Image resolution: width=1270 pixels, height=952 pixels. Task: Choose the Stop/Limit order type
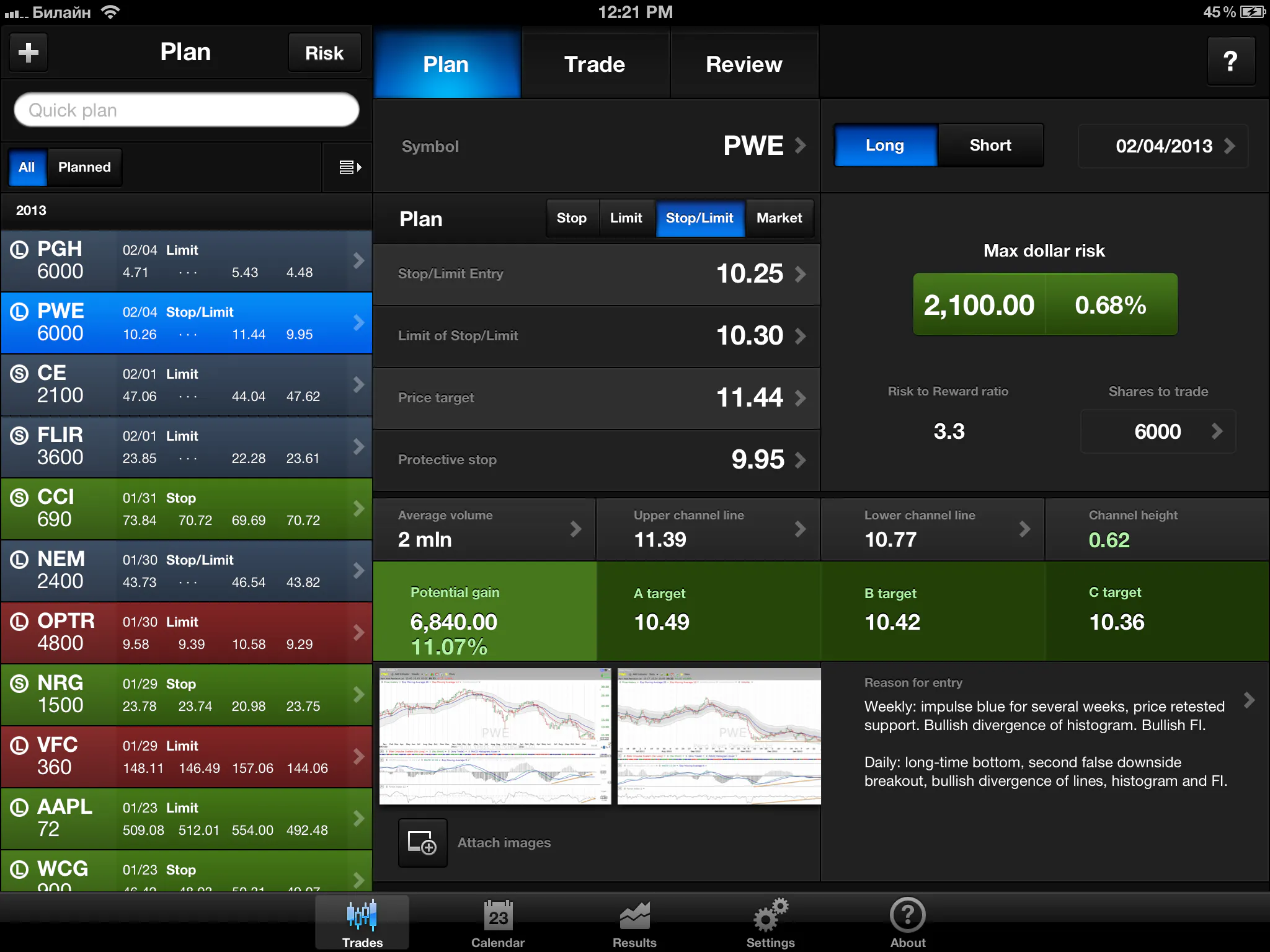click(699, 218)
